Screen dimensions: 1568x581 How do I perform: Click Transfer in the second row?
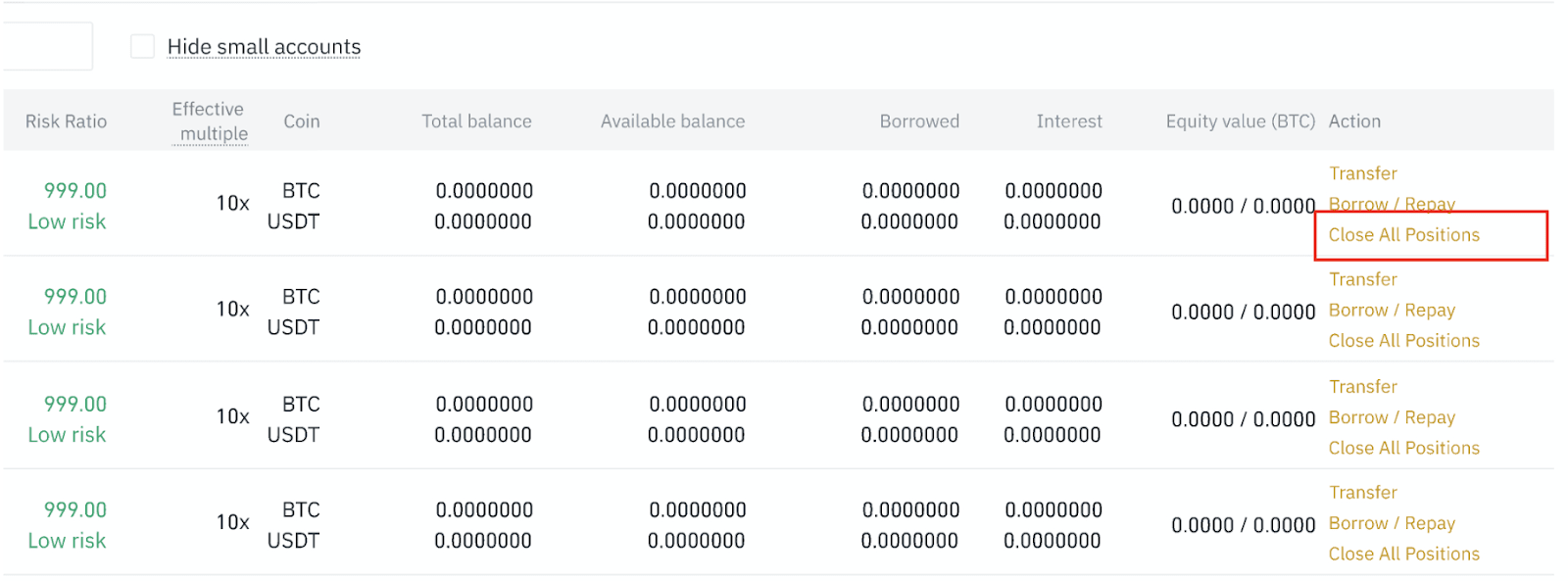(1362, 279)
